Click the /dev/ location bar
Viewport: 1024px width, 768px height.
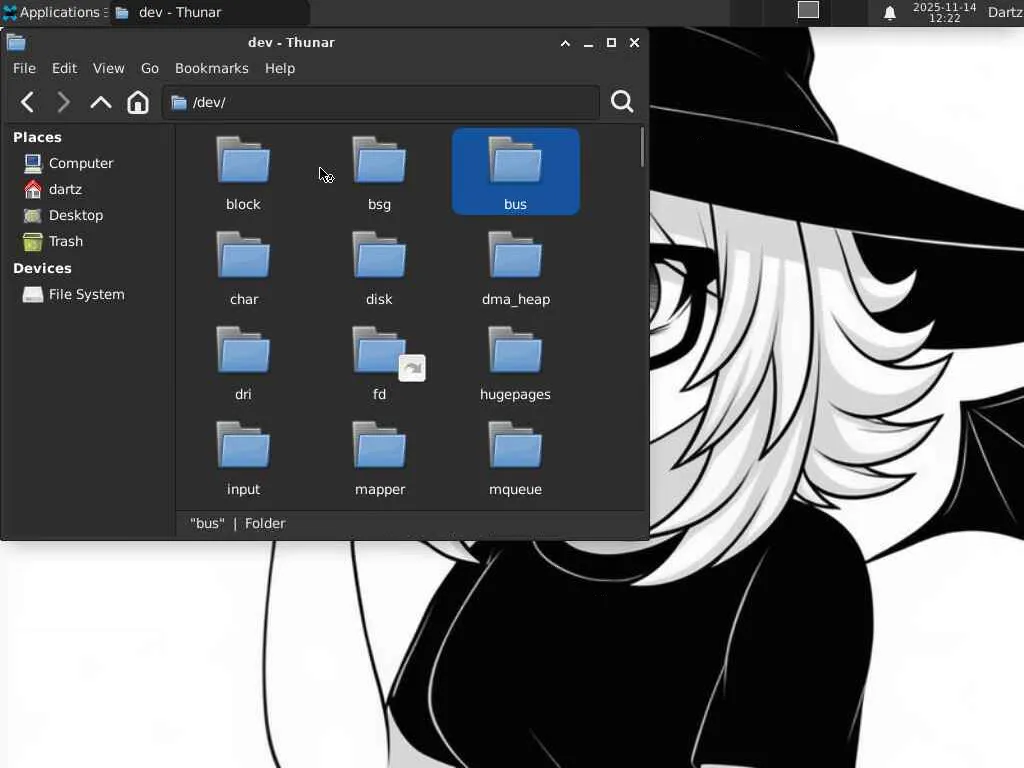381,103
